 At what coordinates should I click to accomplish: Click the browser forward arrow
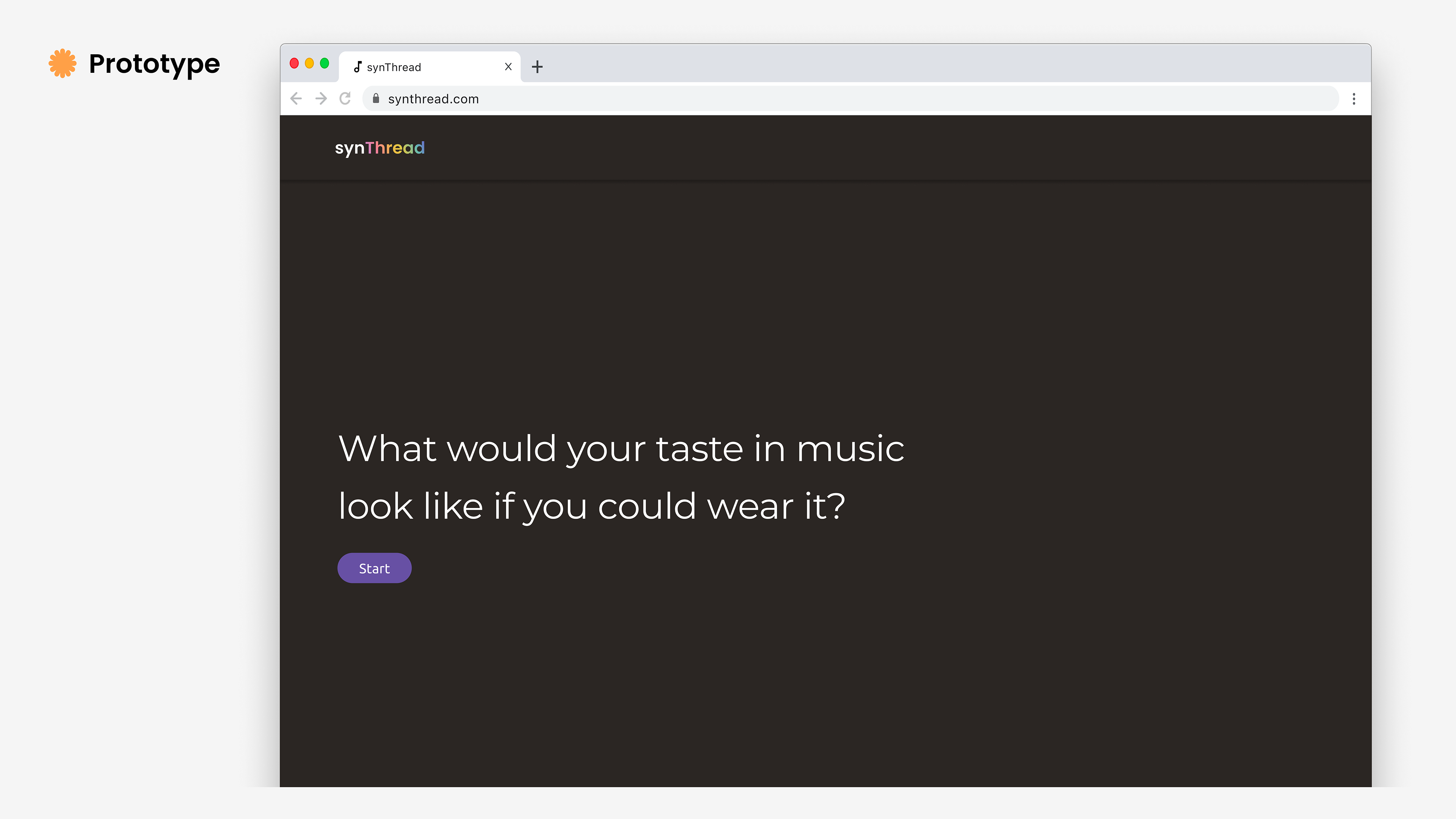point(321,99)
